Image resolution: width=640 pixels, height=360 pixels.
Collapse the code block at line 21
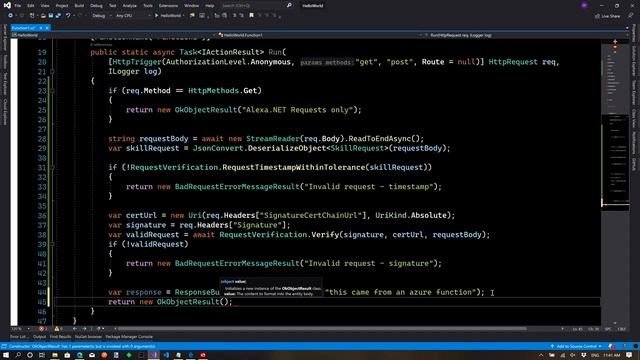point(52,71)
